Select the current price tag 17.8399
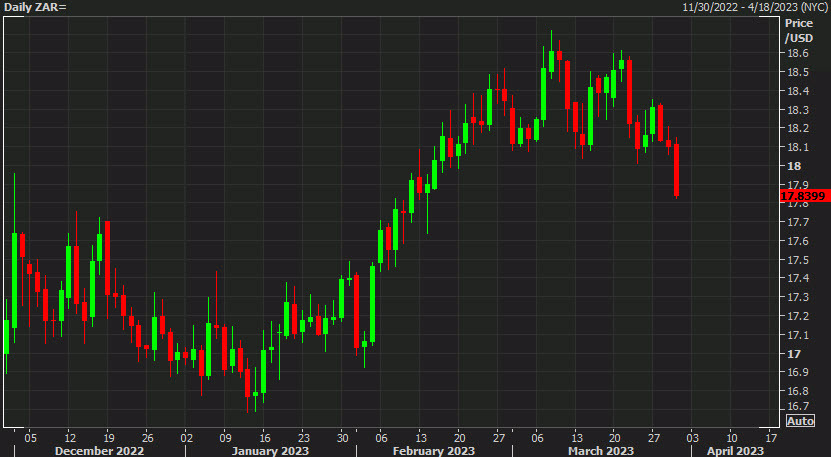Image resolution: width=831 pixels, height=457 pixels. [804, 196]
